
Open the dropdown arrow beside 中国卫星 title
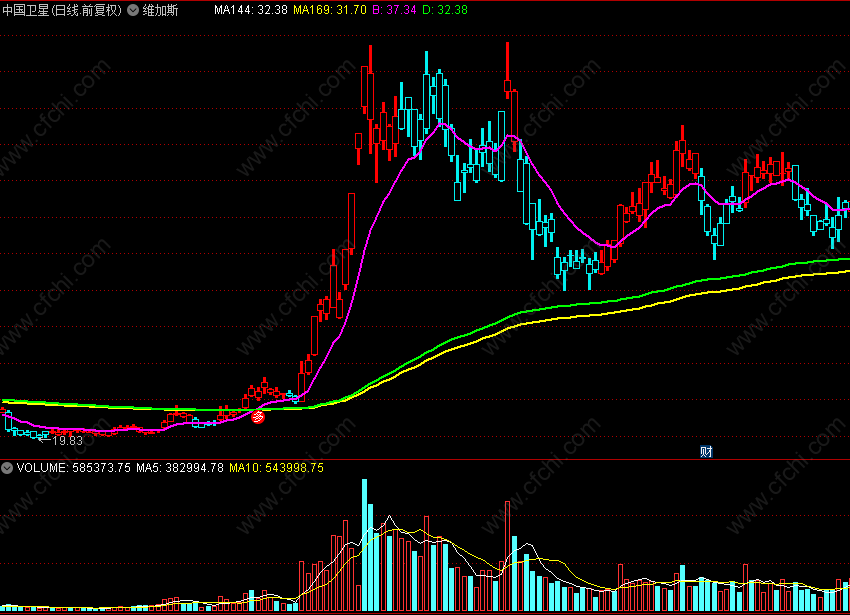133,10
